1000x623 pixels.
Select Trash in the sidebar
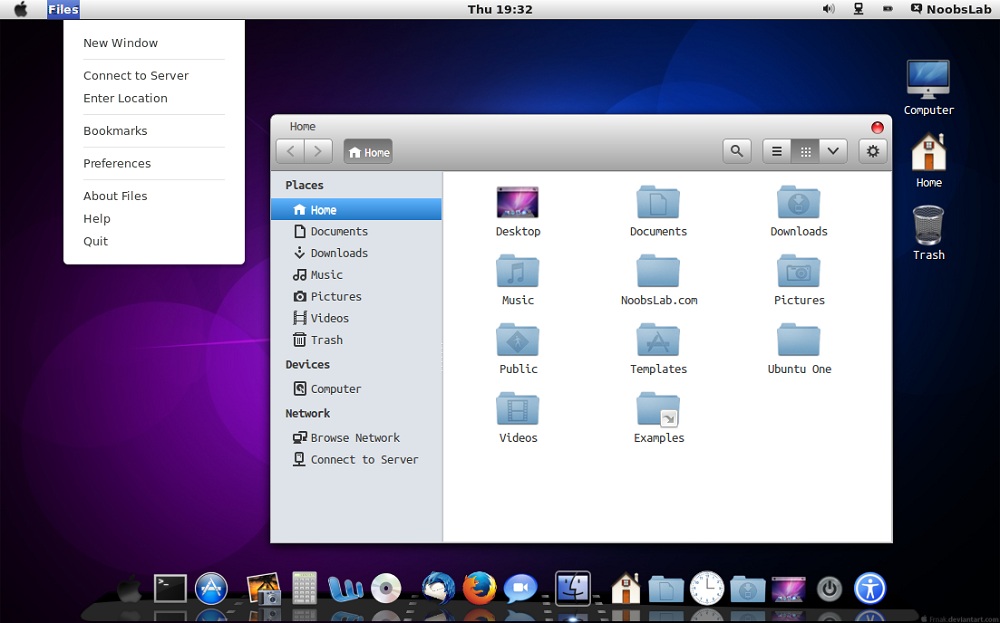(x=326, y=340)
